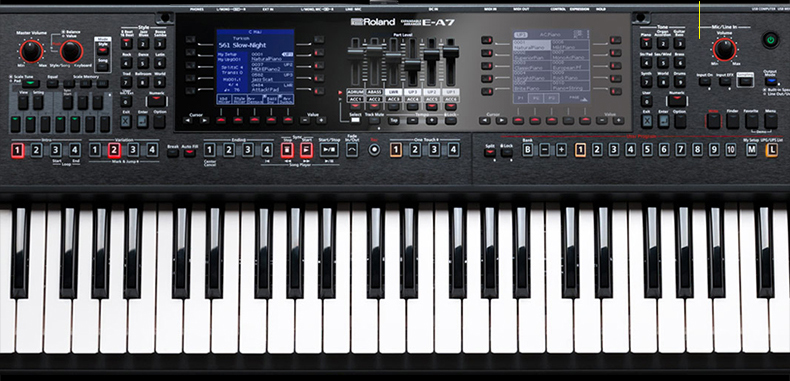The height and width of the screenshot is (381, 790).
Task: Select Variation button 4
Action: [152, 150]
